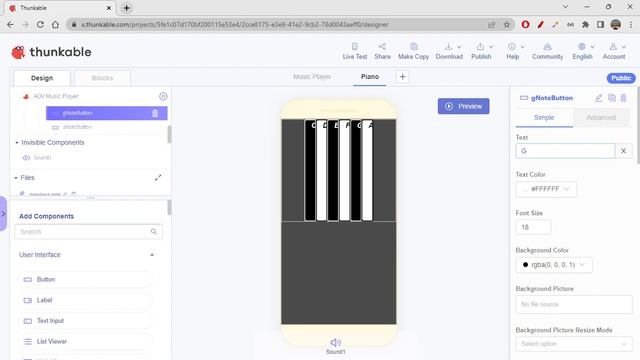This screenshot has width=640, height=360.
Task: Open the Background Color rgba picker
Action: pyautogui.click(x=554, y=264)
